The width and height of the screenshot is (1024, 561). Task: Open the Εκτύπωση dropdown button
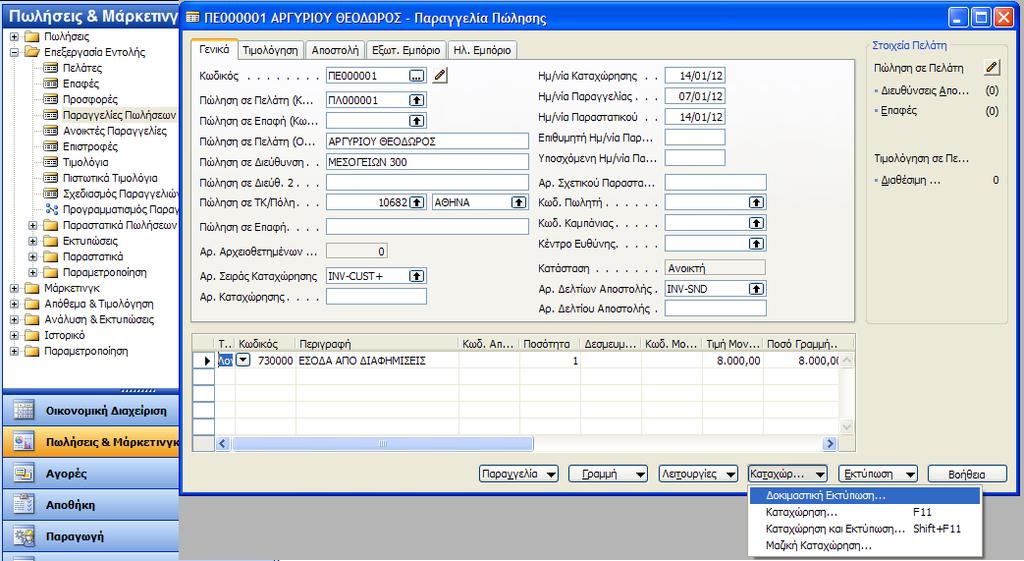pyautogui.click(x=878, y=474)
